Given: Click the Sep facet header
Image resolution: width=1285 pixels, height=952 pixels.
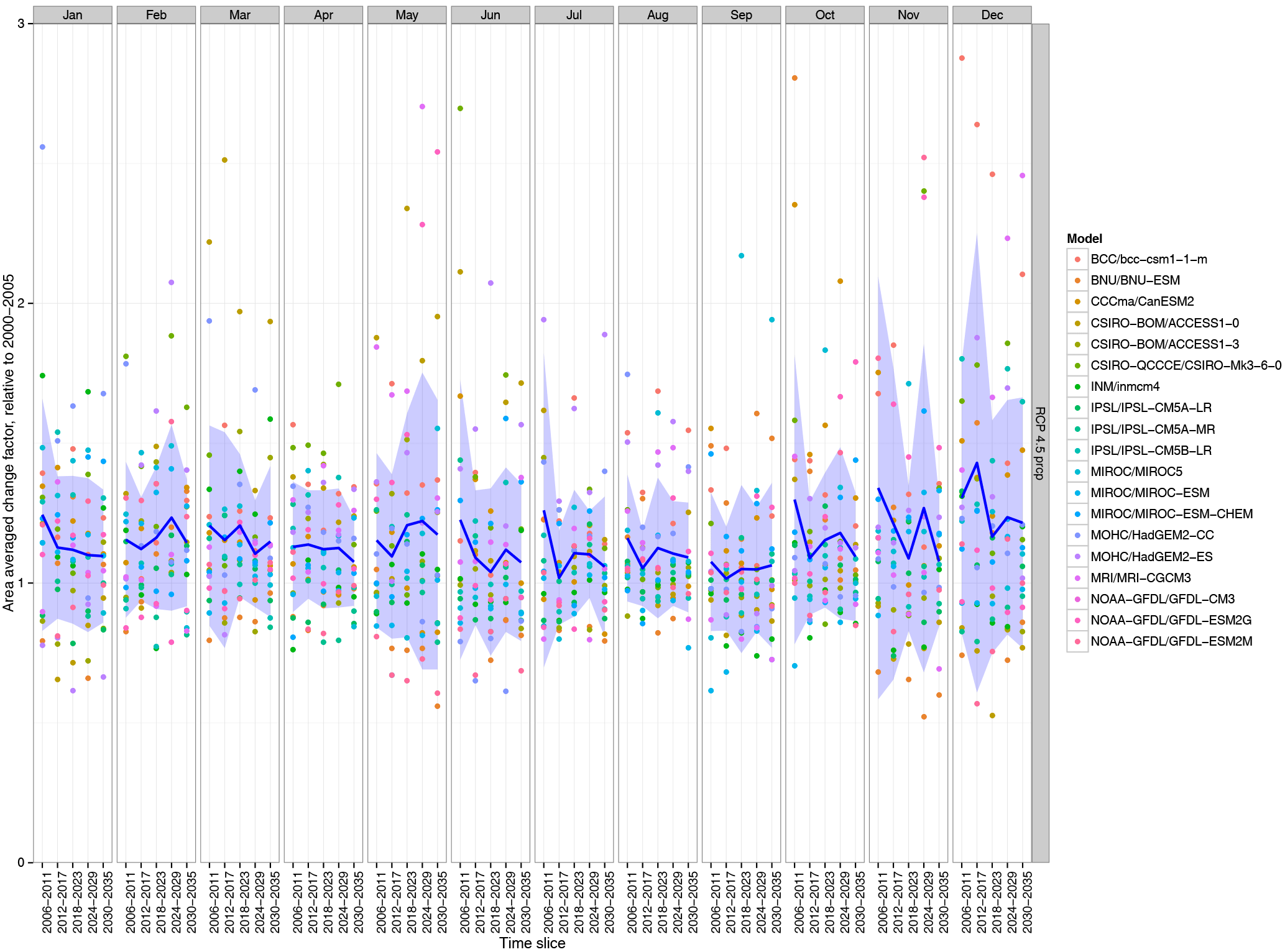Looking at the screenshot, I should coord(741,15).
